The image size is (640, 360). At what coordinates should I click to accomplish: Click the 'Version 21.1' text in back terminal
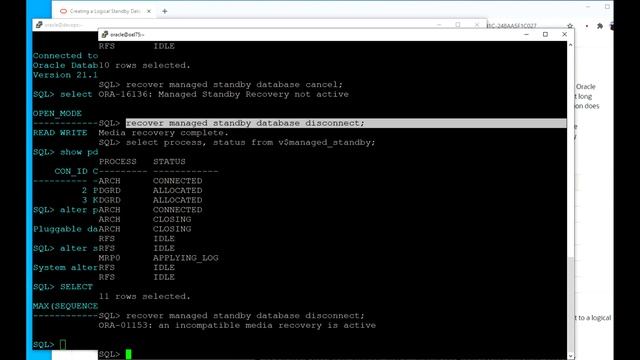tap(65, 75)
